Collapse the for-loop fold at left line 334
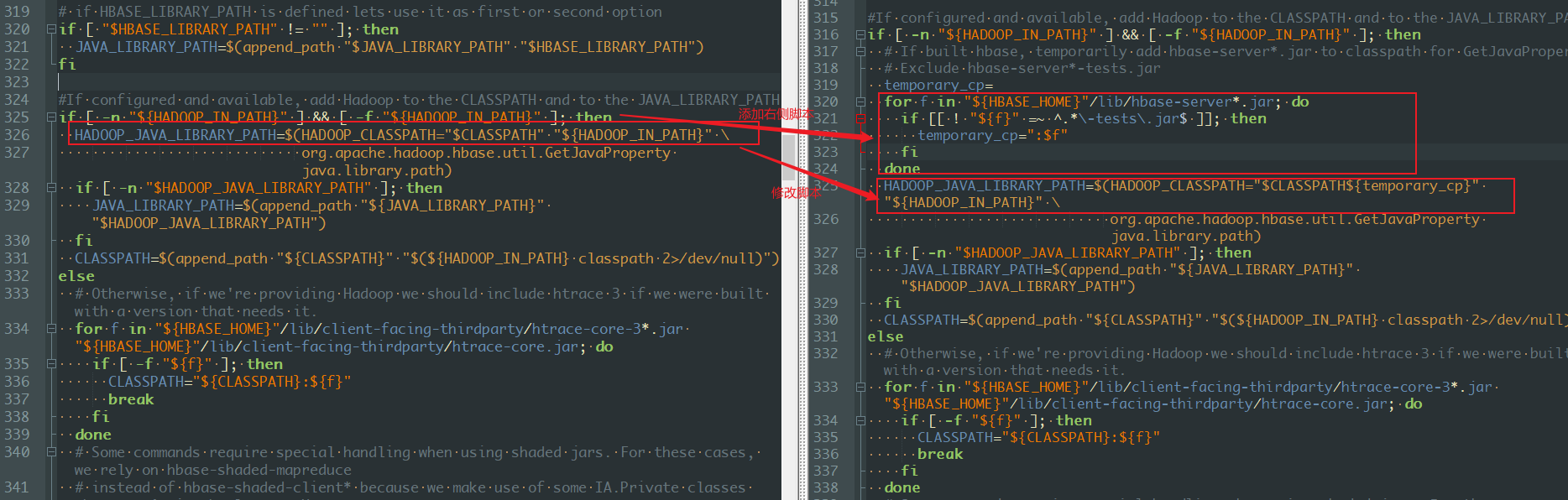Viewport: 1568px width, 500px height. (51, 329)
